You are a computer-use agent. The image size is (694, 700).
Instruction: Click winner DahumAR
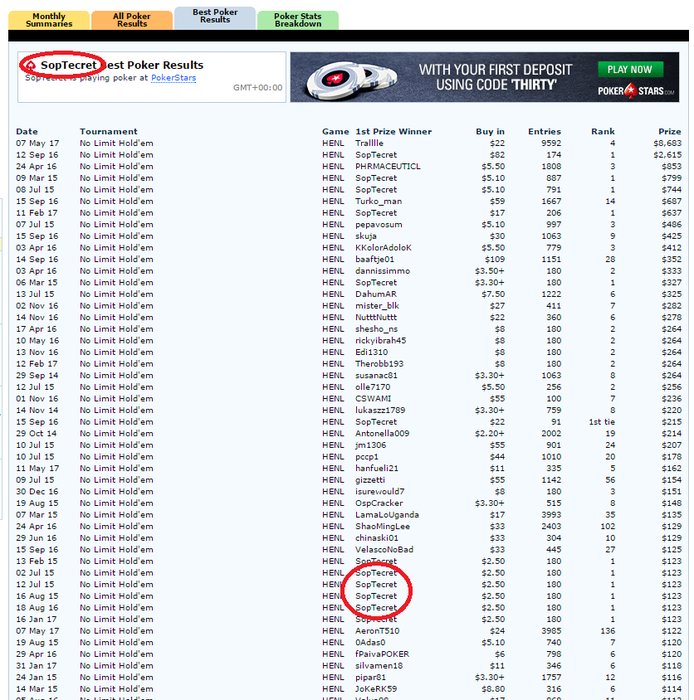coord(376,294)
